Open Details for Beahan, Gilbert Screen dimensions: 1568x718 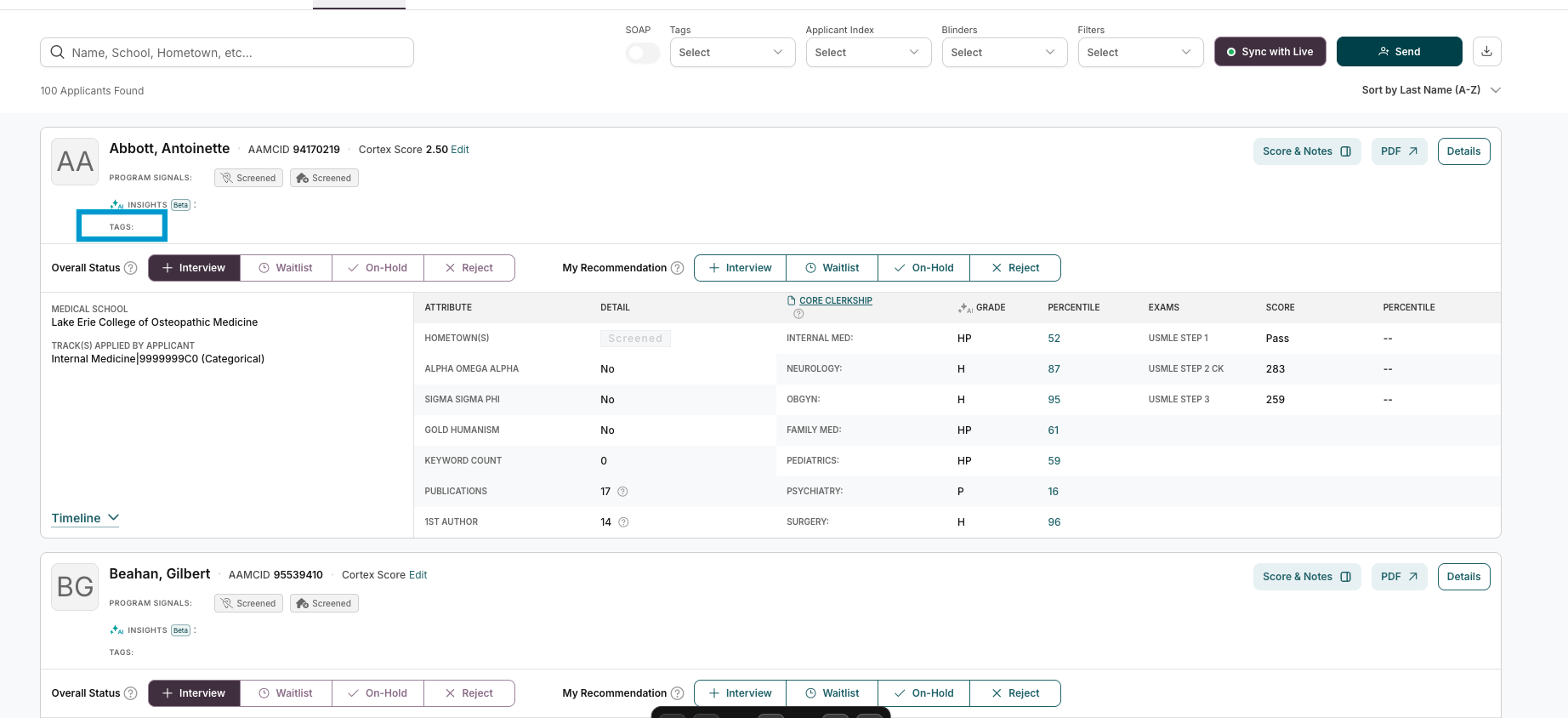pyautogui.click(x=1463, y=577)
